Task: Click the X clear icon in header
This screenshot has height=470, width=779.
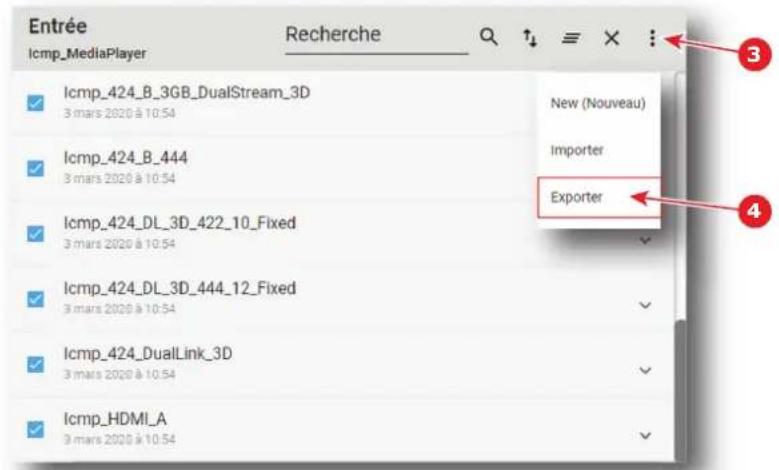Action: pyautogui.click(x=612, y=38)
